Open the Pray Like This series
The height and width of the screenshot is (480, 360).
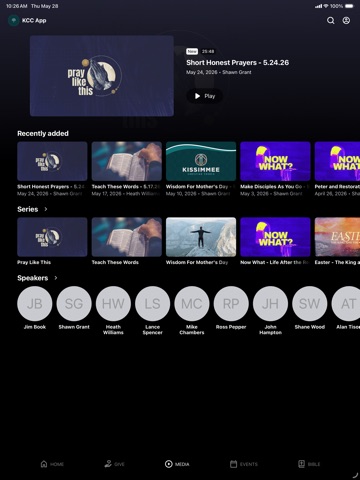pyautogui.click(x=52, y=237)
